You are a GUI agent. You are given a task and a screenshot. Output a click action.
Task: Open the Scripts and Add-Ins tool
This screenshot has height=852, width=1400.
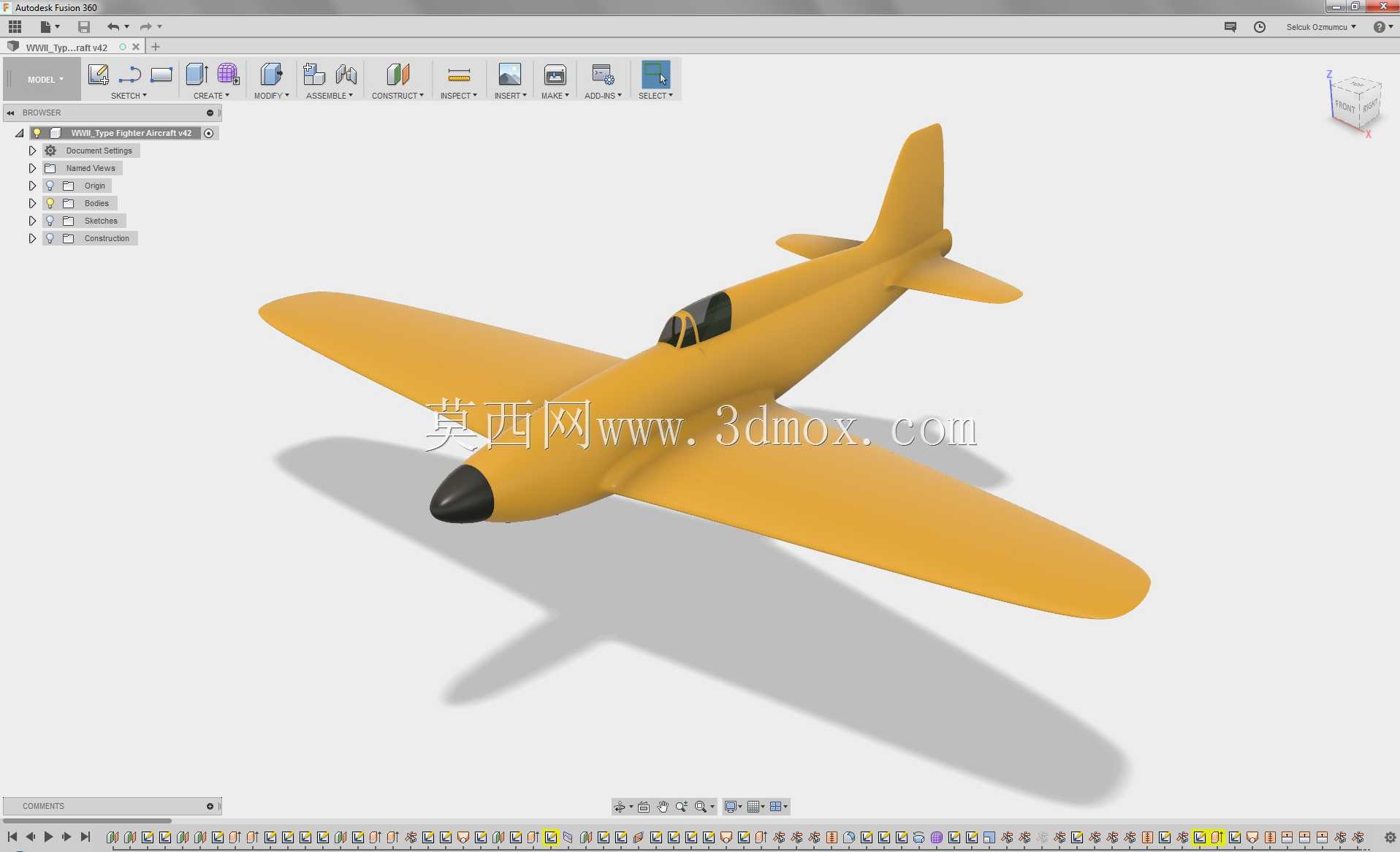(603, 75)
